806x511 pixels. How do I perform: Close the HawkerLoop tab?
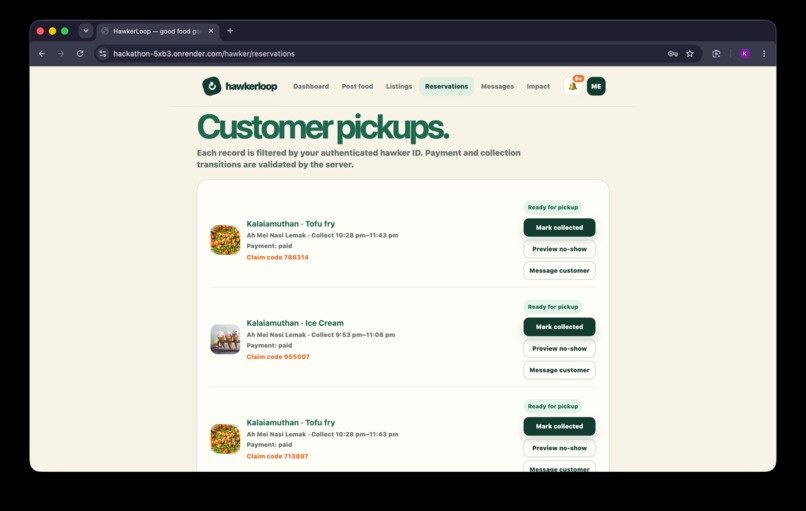tap(211, 31)
